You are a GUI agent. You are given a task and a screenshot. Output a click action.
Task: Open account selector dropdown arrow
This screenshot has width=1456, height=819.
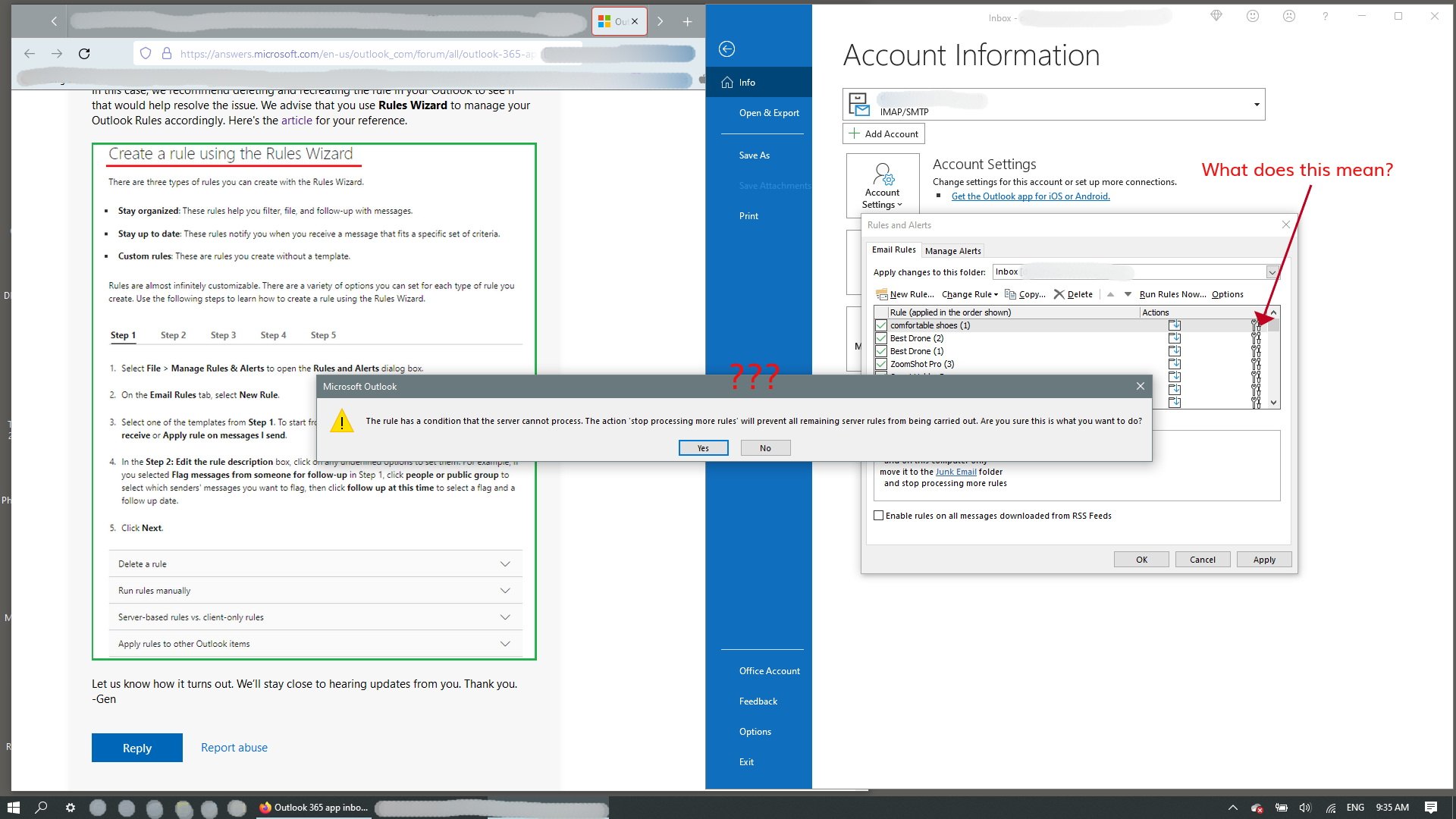click(1257, 105)
